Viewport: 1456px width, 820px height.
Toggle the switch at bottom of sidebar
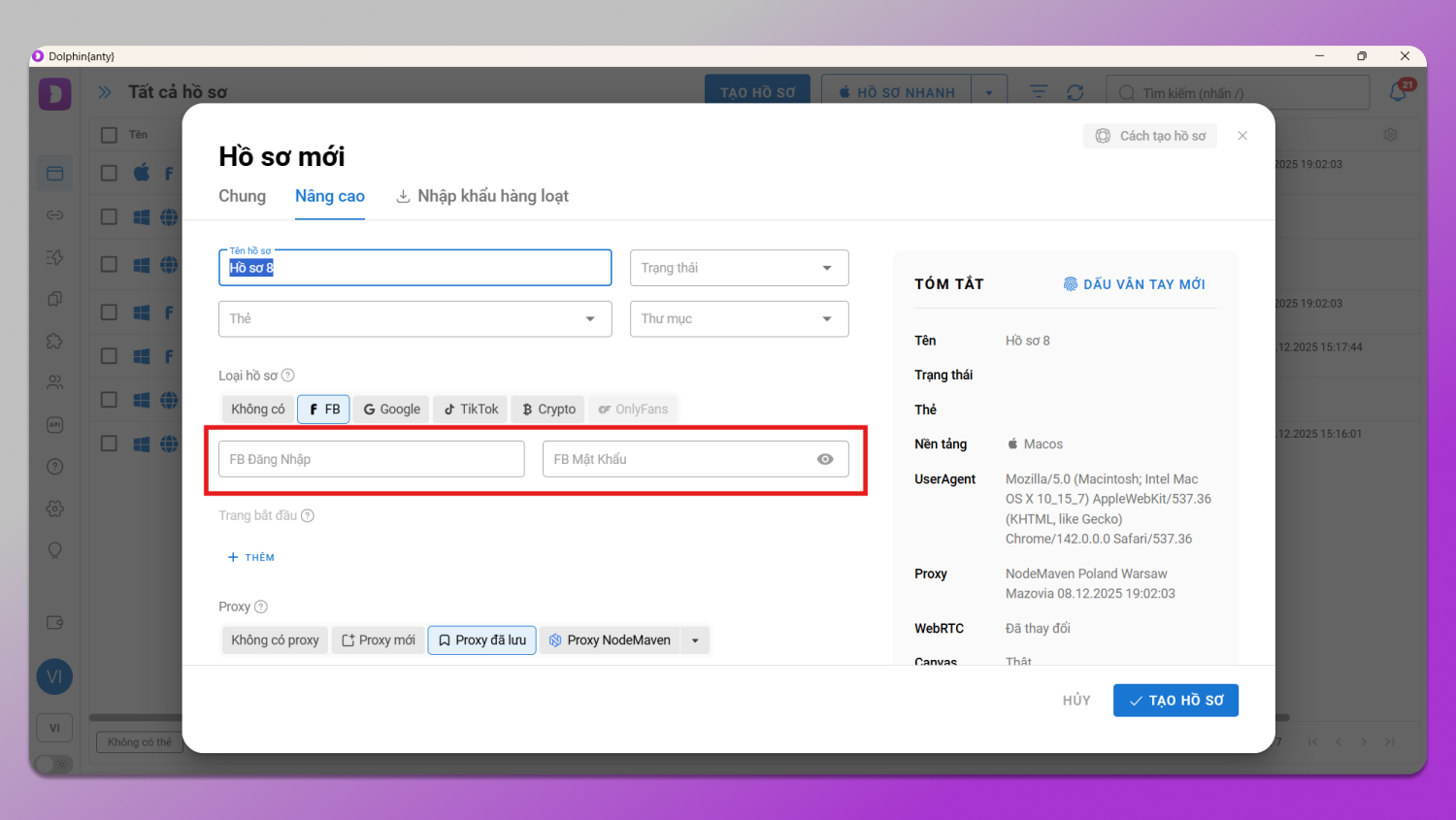[54, 764]
